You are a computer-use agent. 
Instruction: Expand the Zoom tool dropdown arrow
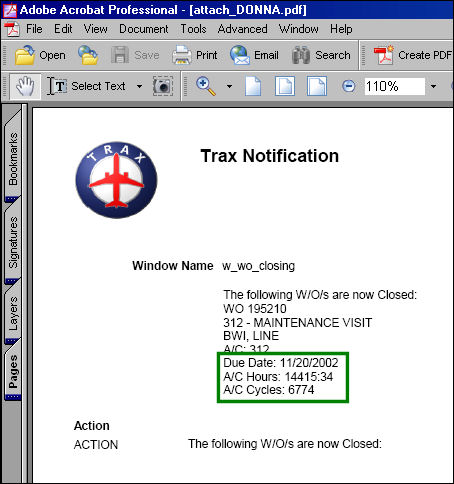coord(229,87)
